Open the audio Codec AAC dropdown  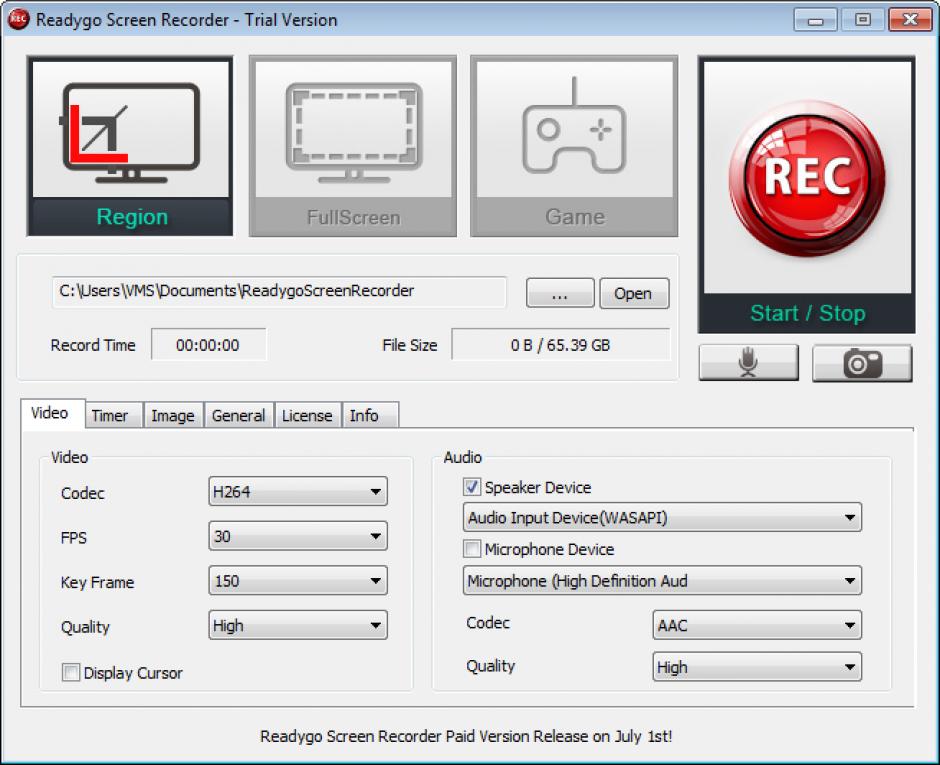(757, 625)
